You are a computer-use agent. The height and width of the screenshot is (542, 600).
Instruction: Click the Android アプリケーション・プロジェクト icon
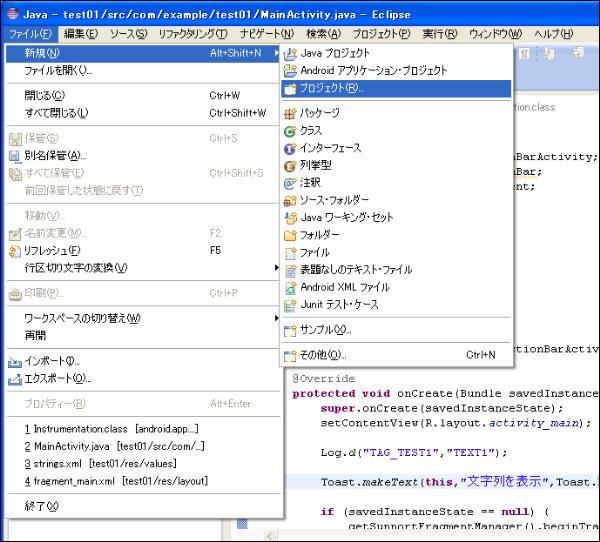[x=290, y=71]
